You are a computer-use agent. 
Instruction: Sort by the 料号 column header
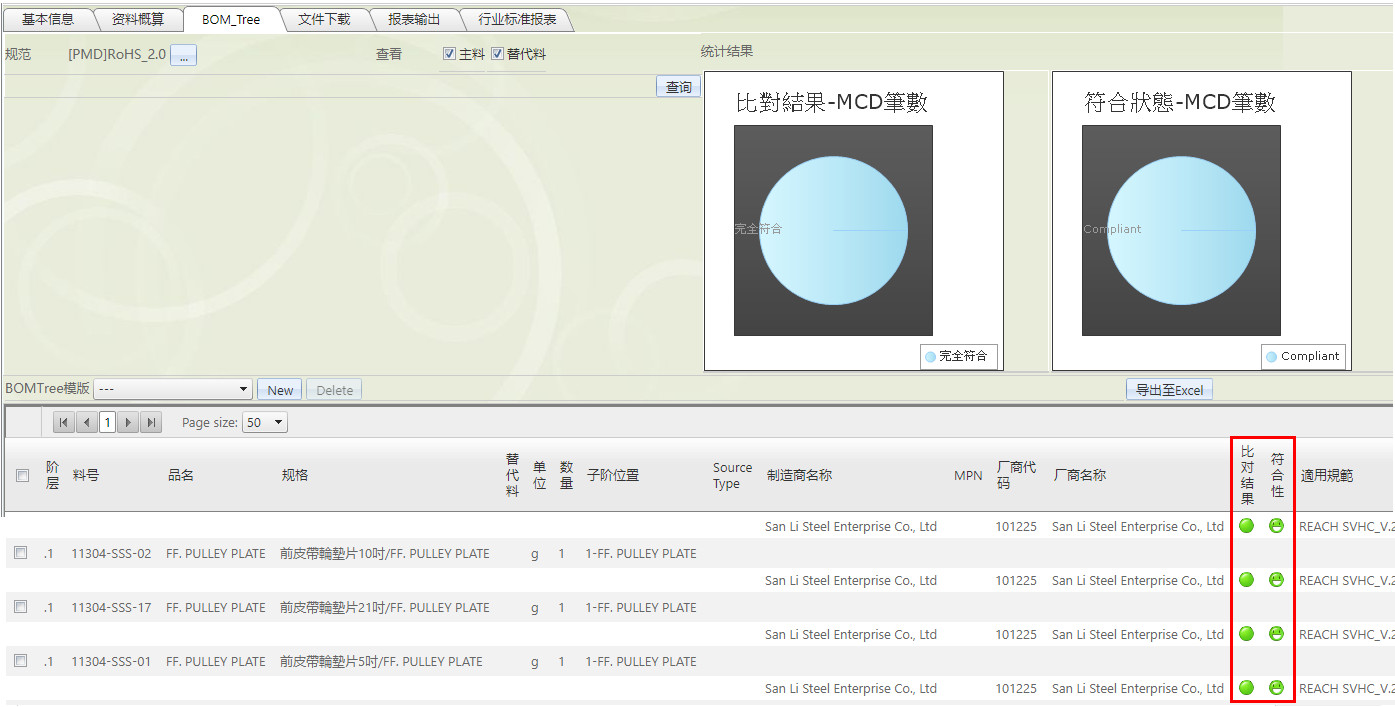pyautogui.click(x=86, y=476)
